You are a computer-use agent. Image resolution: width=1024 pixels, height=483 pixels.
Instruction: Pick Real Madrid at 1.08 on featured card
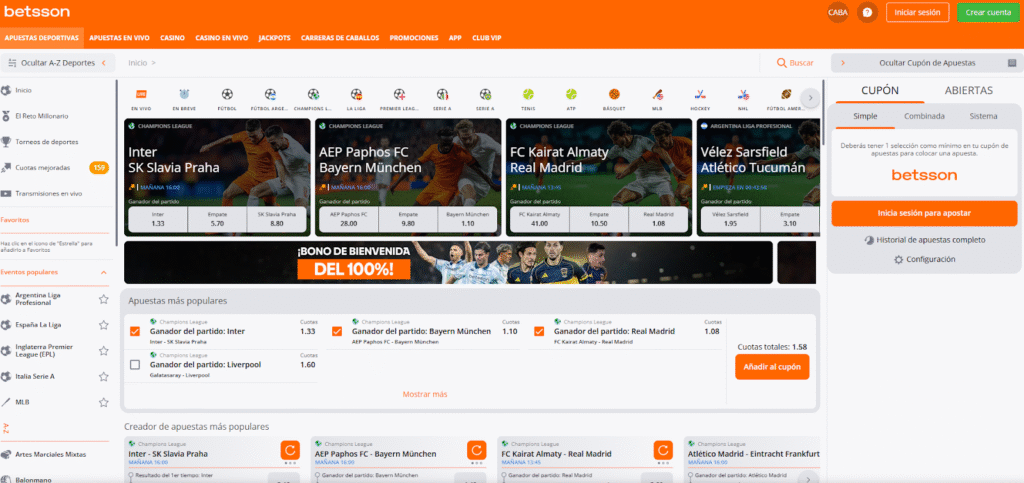click(658, 219)
